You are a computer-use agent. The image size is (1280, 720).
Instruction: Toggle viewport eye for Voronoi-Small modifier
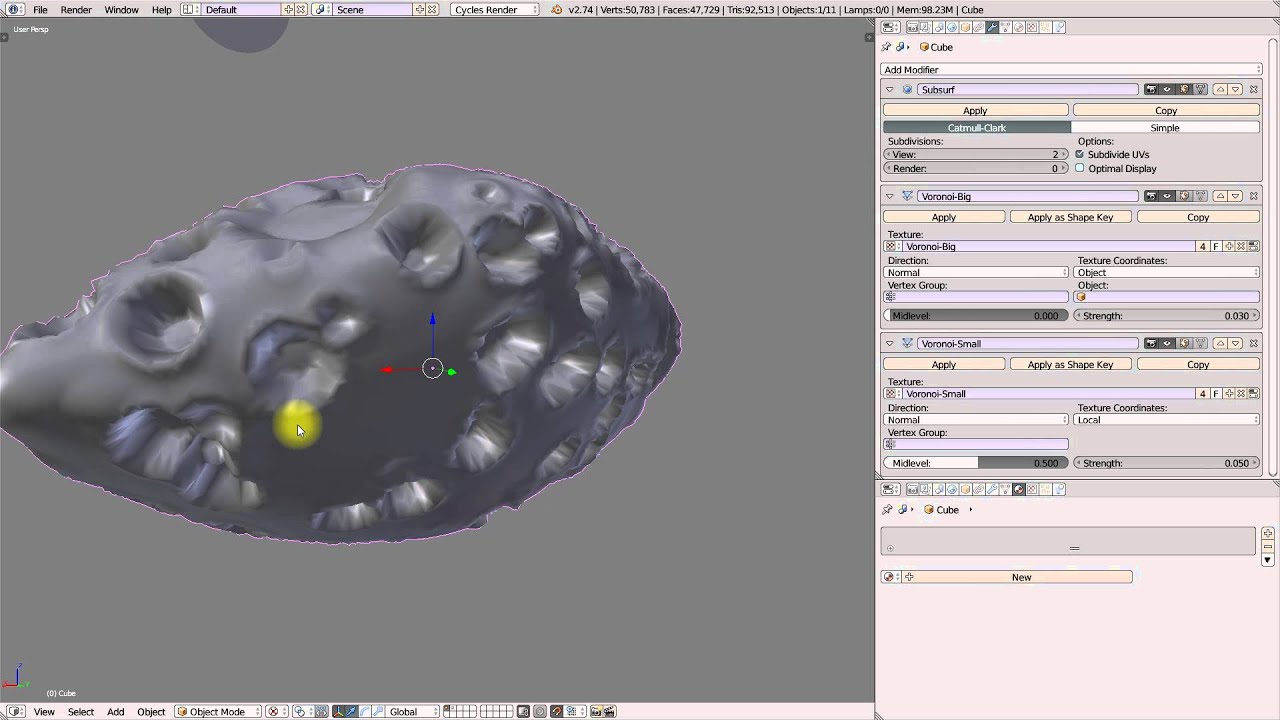(1167, 343)
